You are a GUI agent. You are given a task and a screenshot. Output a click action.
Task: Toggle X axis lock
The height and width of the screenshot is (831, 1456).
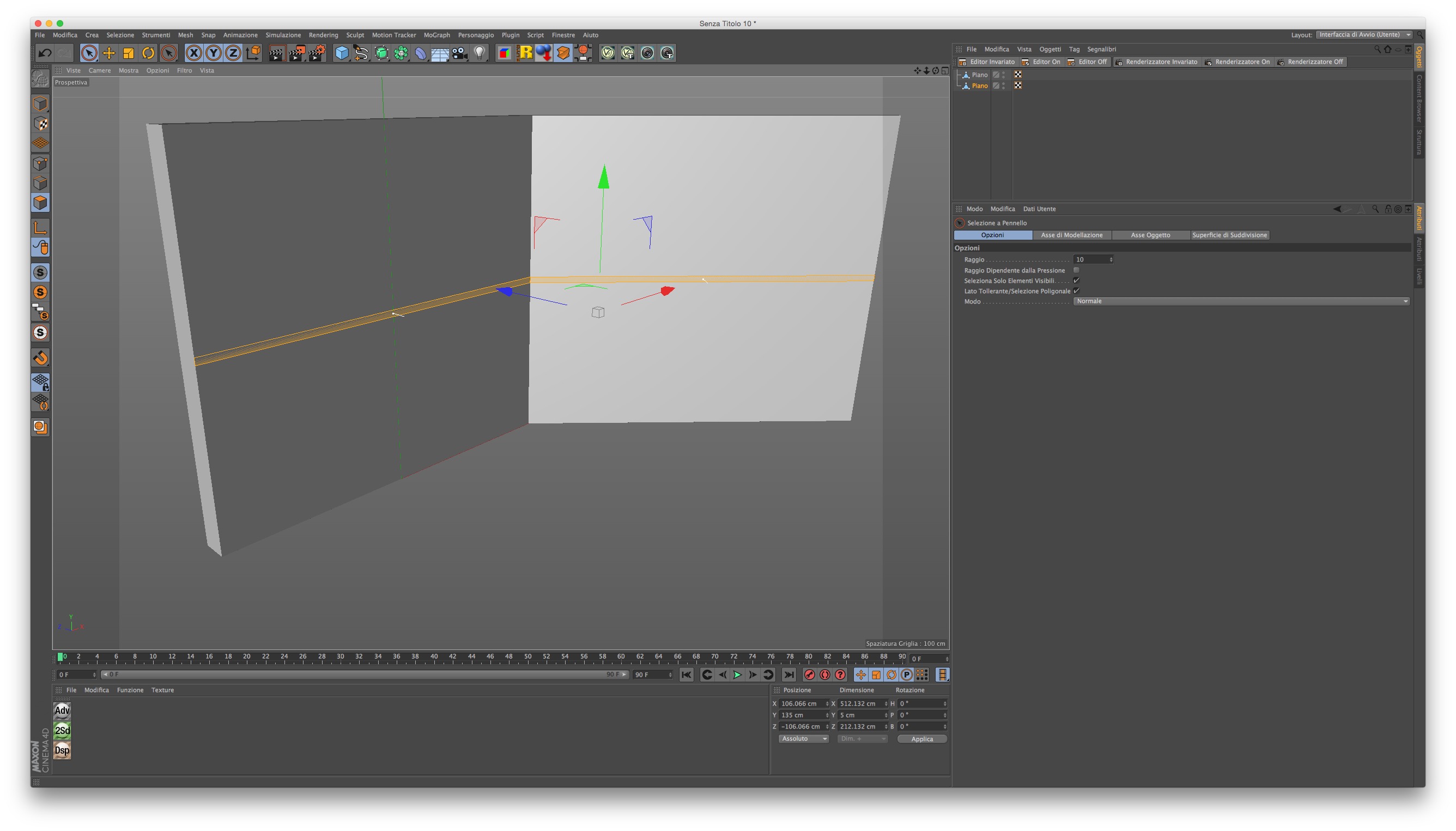193,53
